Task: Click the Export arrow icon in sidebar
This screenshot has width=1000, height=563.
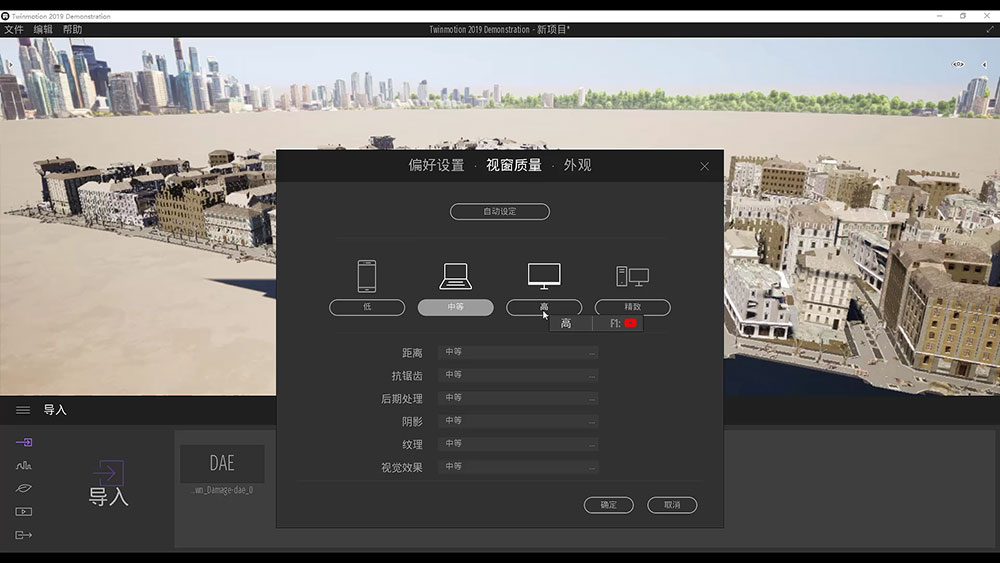Action: click(24, 535)
